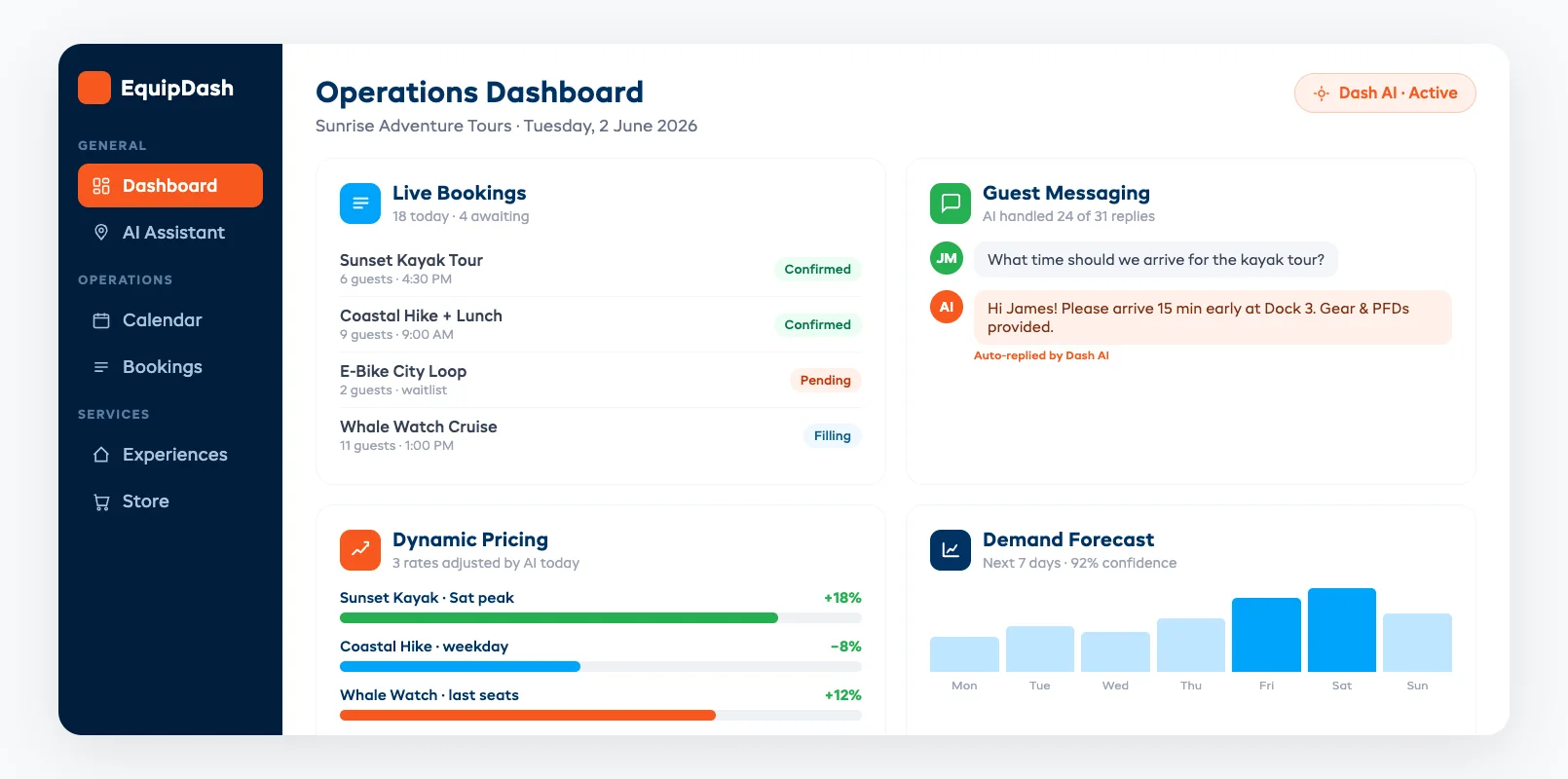Click the Sunrise Adventure Tours date subtitle

[x=506, y=126]
